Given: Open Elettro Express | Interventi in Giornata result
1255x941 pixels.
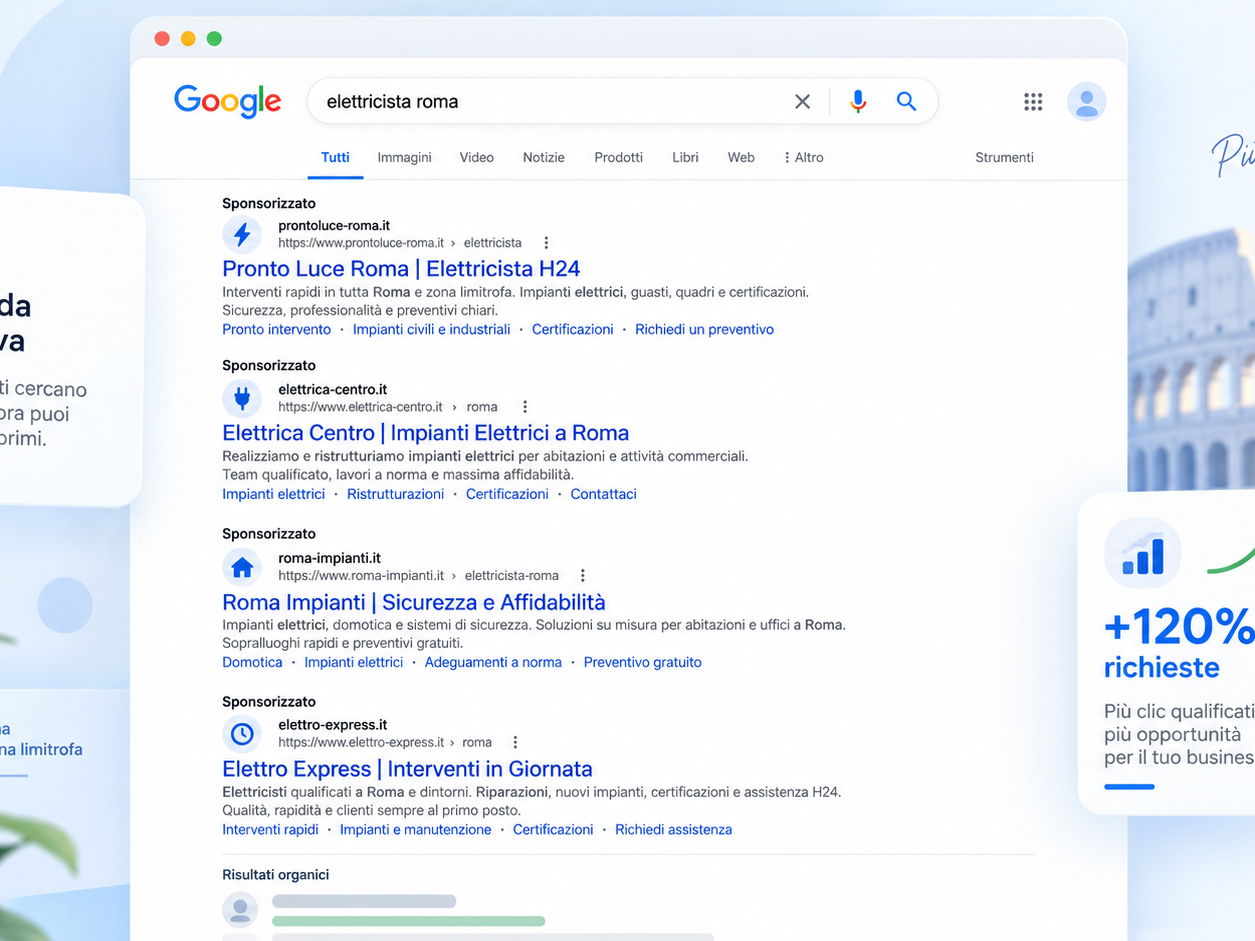Looking at the screenshot, I should coord(407,769).
